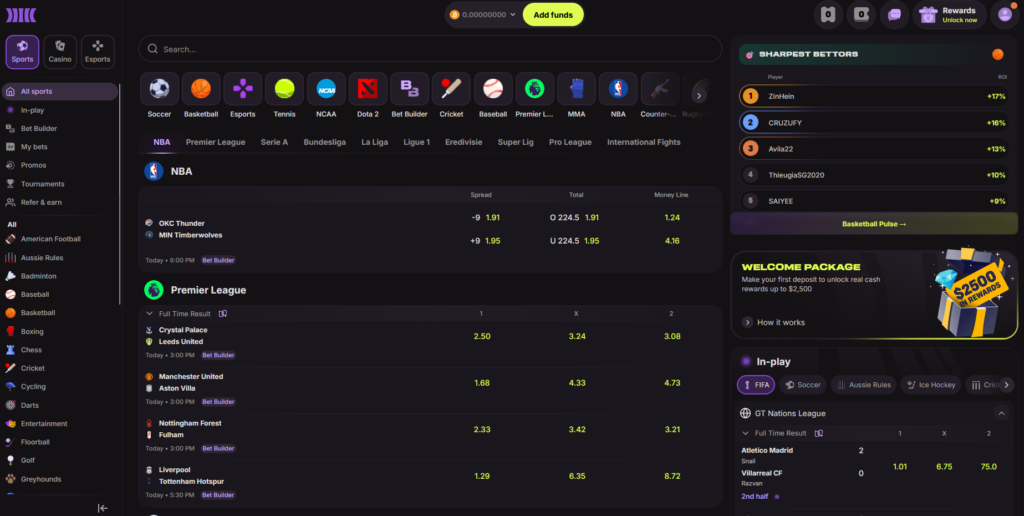Expand How it works
Viewport: 1024px width, 516px height.
[774, 322]
